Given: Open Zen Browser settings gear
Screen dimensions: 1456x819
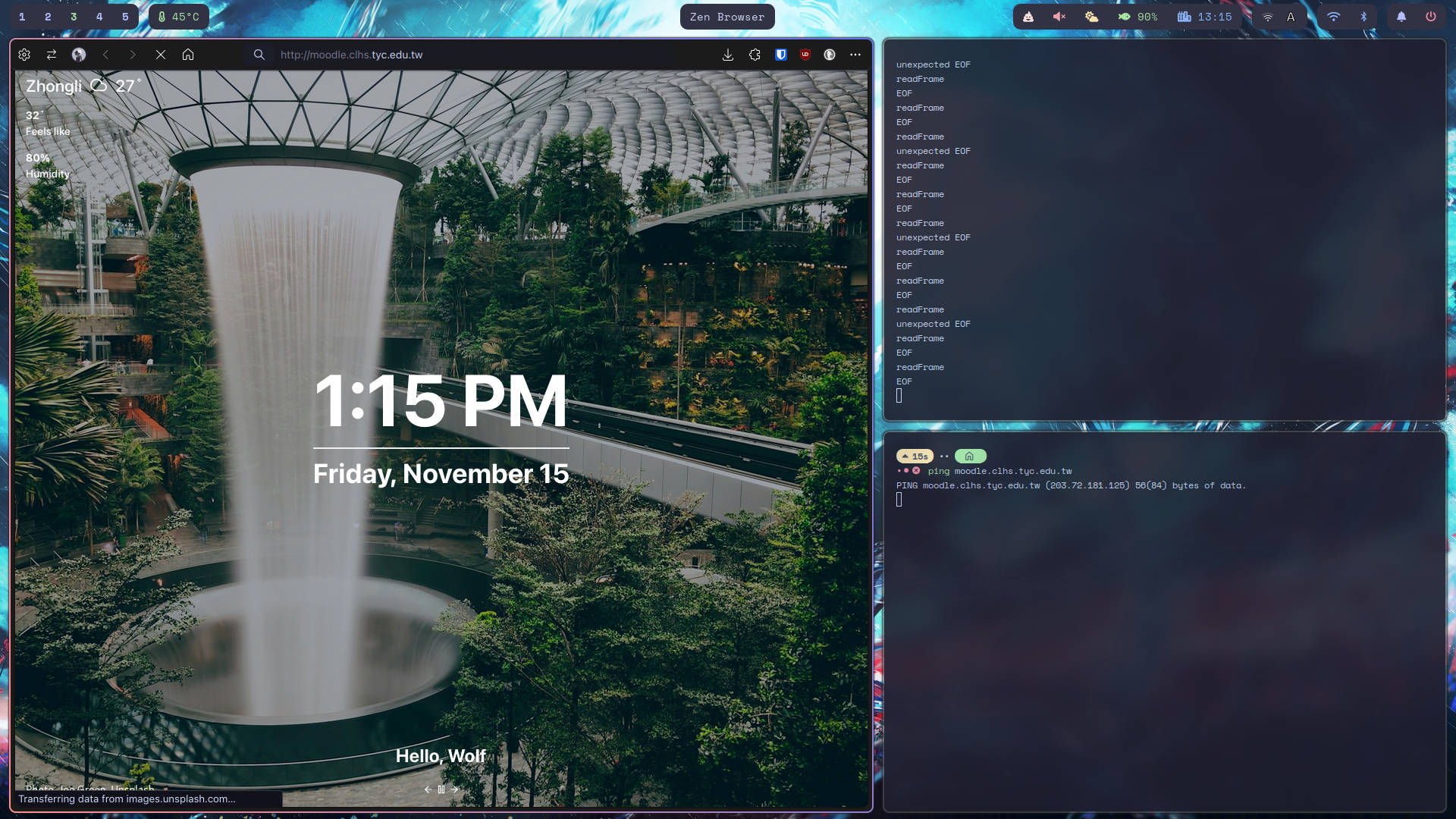Looking at the screenshot, I should click(24, 55).
